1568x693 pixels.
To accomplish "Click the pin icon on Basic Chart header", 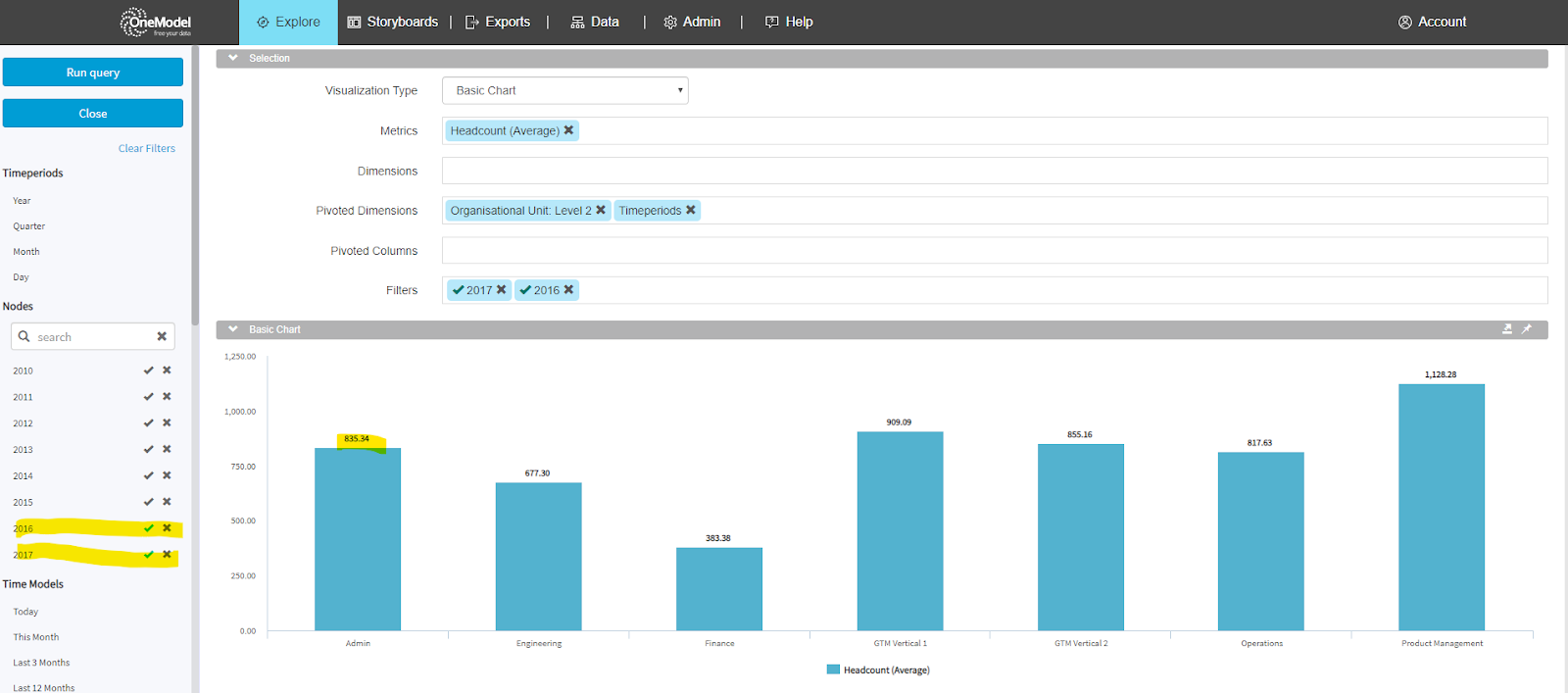I will pyautogui.click(x=1526, y=329).
